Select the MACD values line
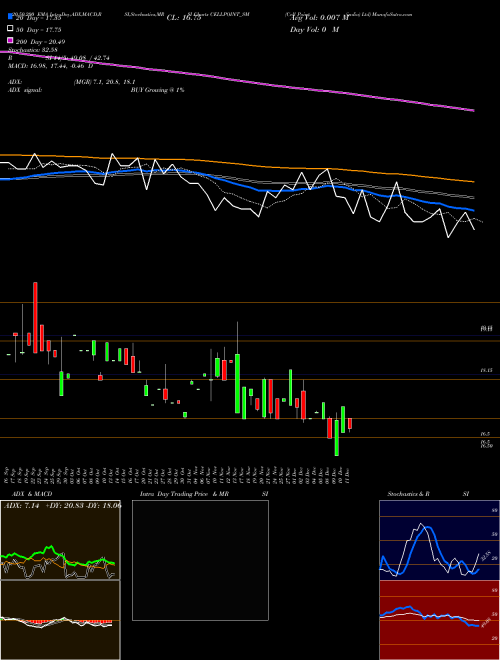The width and height of the screenshot is (500, 660). click(x=51, y=66)
